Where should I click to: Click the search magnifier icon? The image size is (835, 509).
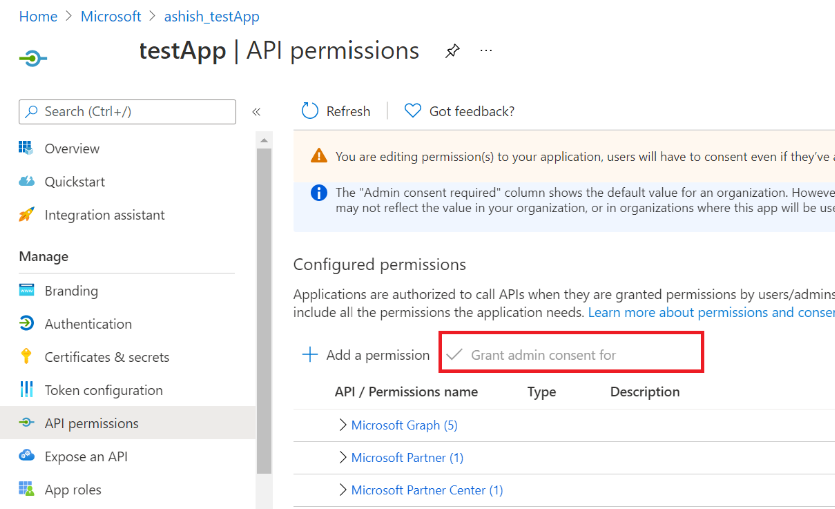click(32, 111)
